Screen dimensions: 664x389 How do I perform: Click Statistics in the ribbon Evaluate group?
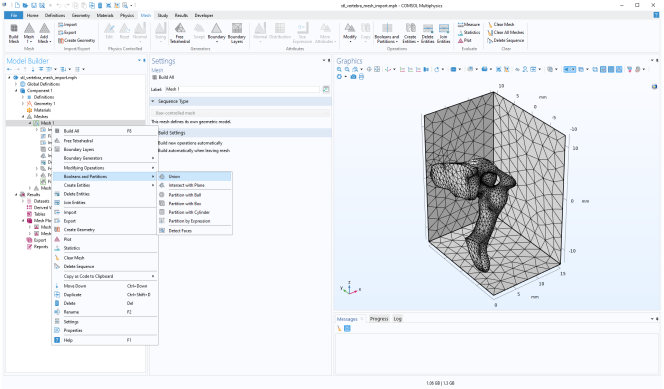(469, 33)
